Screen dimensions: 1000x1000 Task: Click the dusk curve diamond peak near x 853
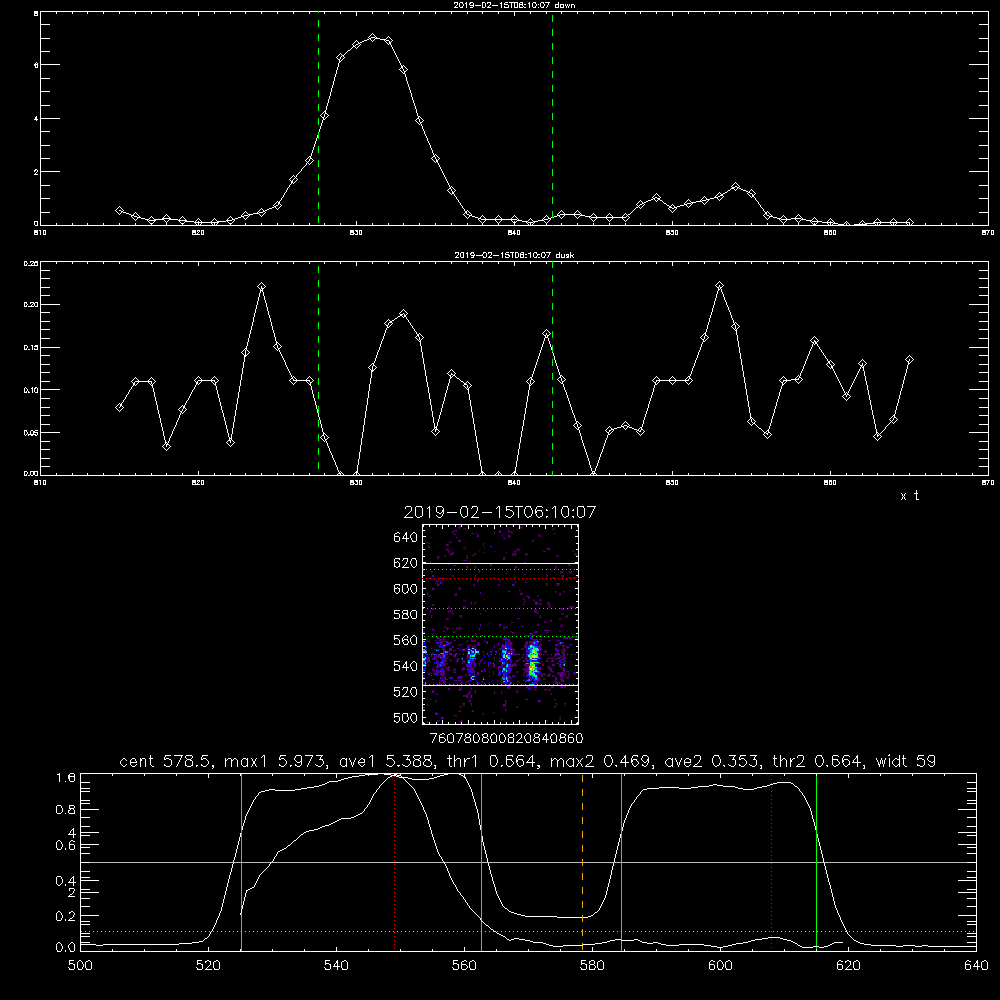(x=719, y=286)
